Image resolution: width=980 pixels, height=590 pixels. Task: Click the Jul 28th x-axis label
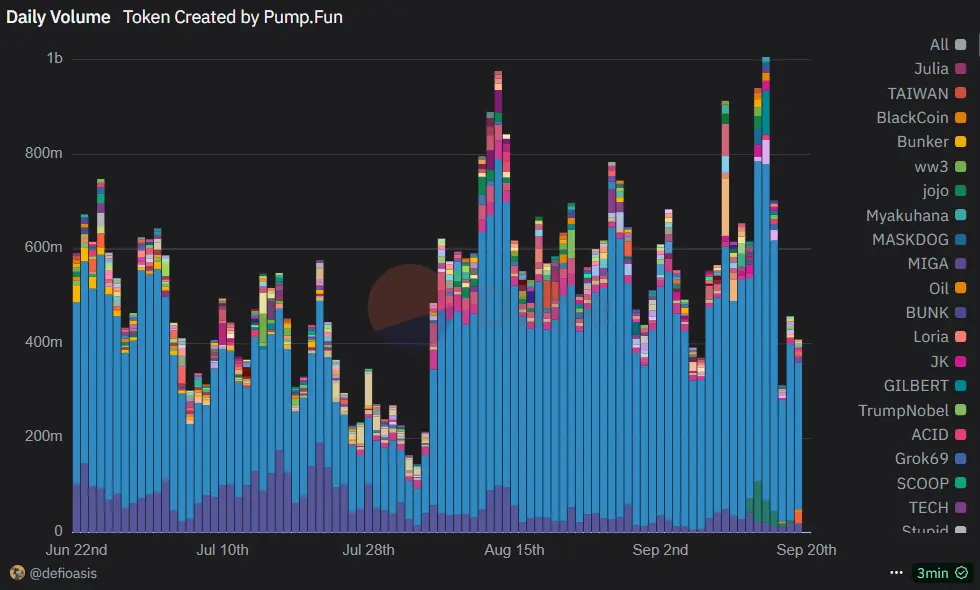coord(368,550)
